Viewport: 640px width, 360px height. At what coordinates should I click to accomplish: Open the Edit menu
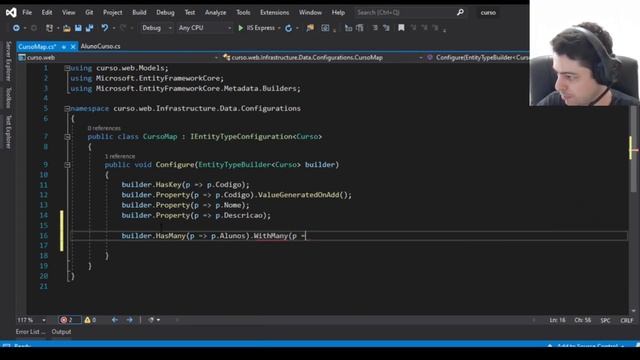tap(47, 12)
